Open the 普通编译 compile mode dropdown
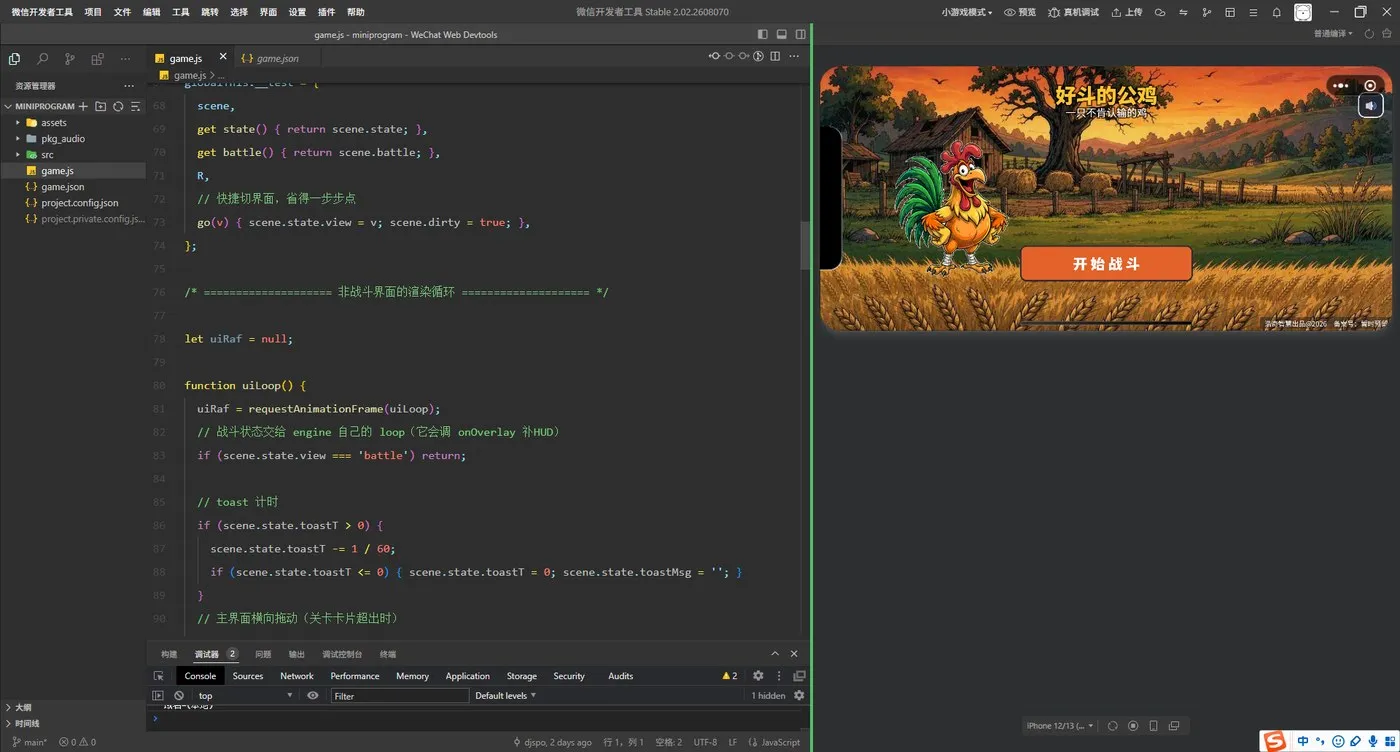1400x752 pixels. pyautogui.click(x=1333, y=34)
